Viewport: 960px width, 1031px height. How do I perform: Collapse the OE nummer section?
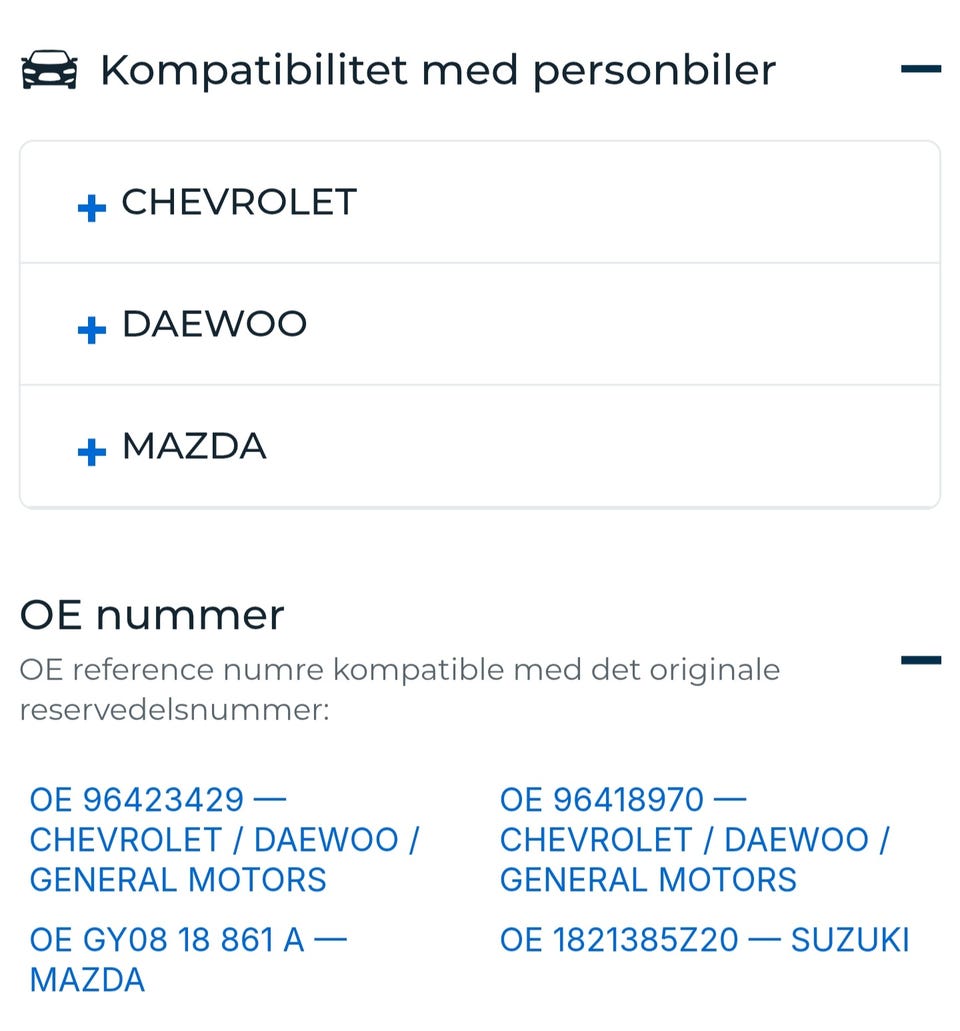point(920,660)
